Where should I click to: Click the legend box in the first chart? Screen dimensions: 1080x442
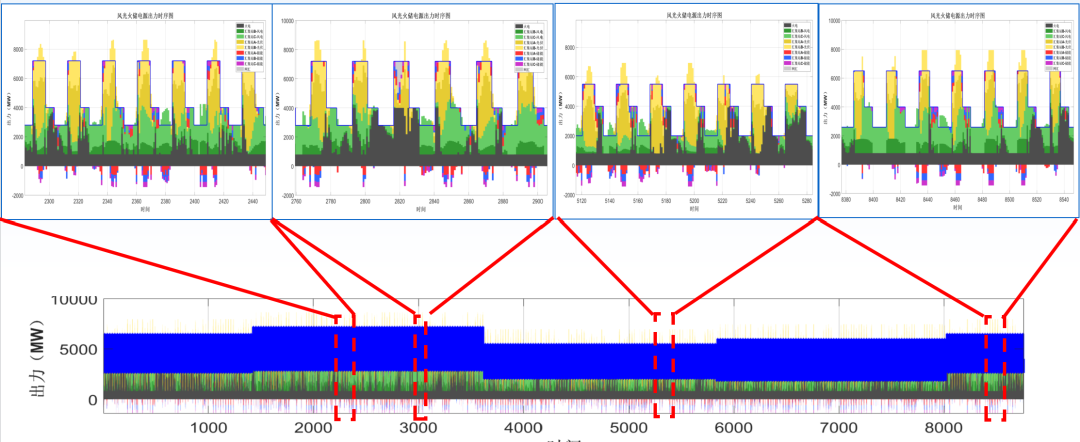(x=247, y=46)
